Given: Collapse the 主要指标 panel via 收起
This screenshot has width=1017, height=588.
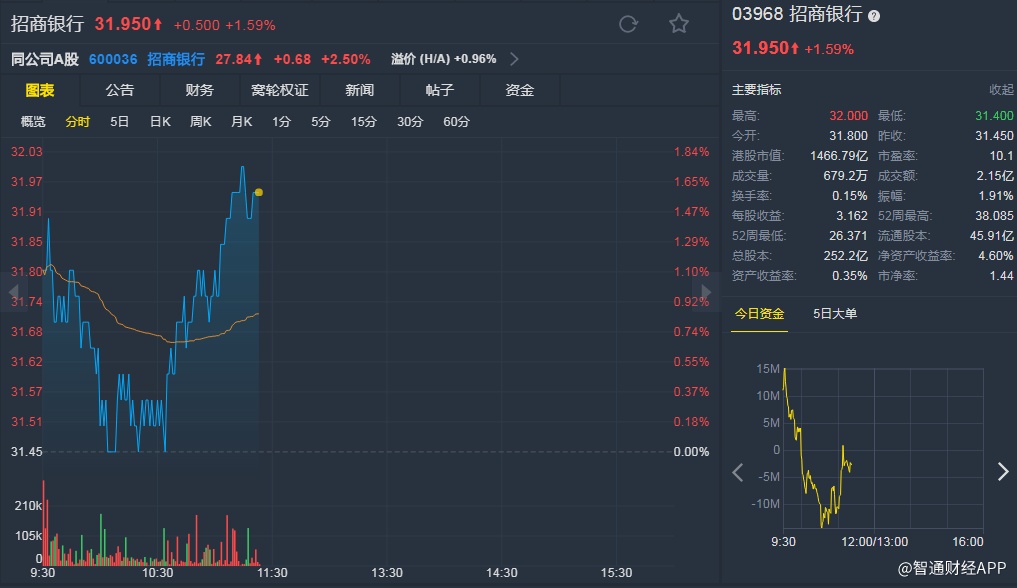Looking at the screenshot, I should tap(1001, 90).
